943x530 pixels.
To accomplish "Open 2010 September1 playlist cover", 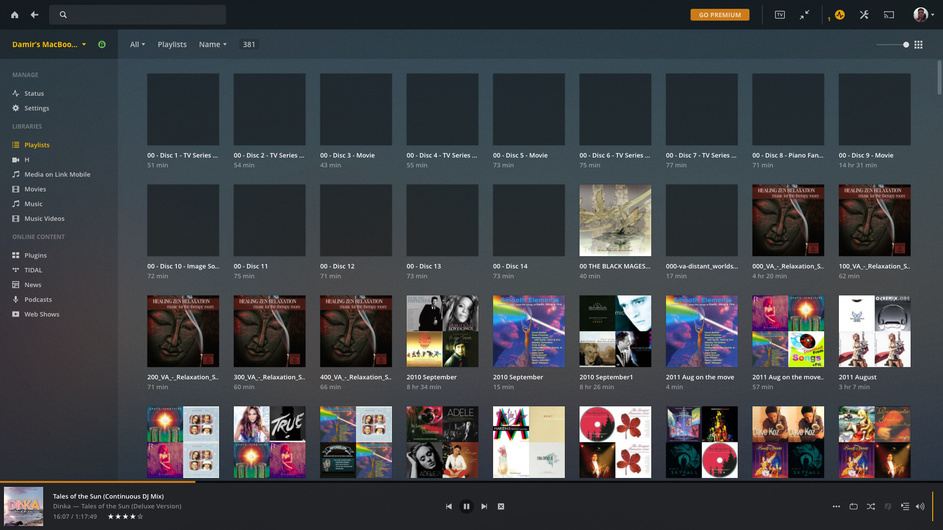I will point(615,331).
